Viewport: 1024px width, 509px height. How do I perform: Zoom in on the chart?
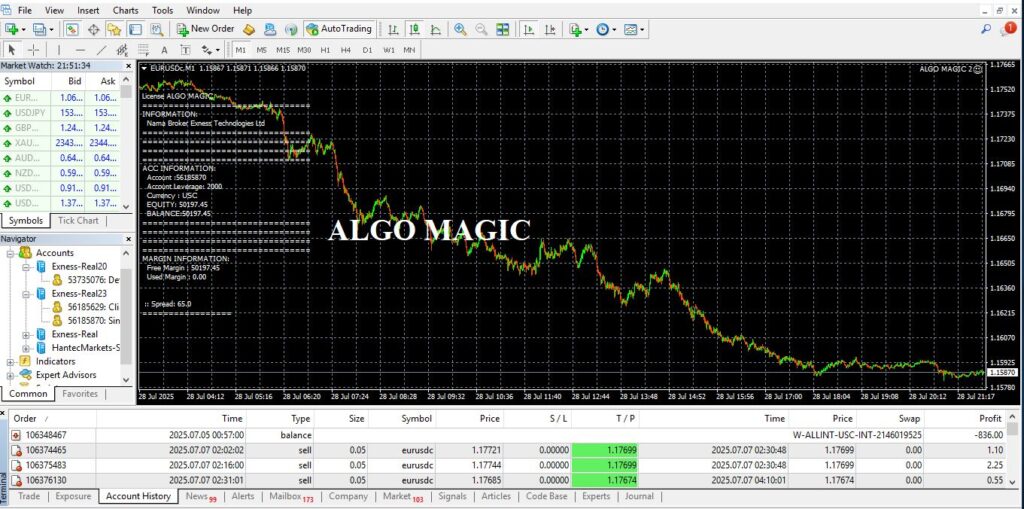[x=460, y=29]
